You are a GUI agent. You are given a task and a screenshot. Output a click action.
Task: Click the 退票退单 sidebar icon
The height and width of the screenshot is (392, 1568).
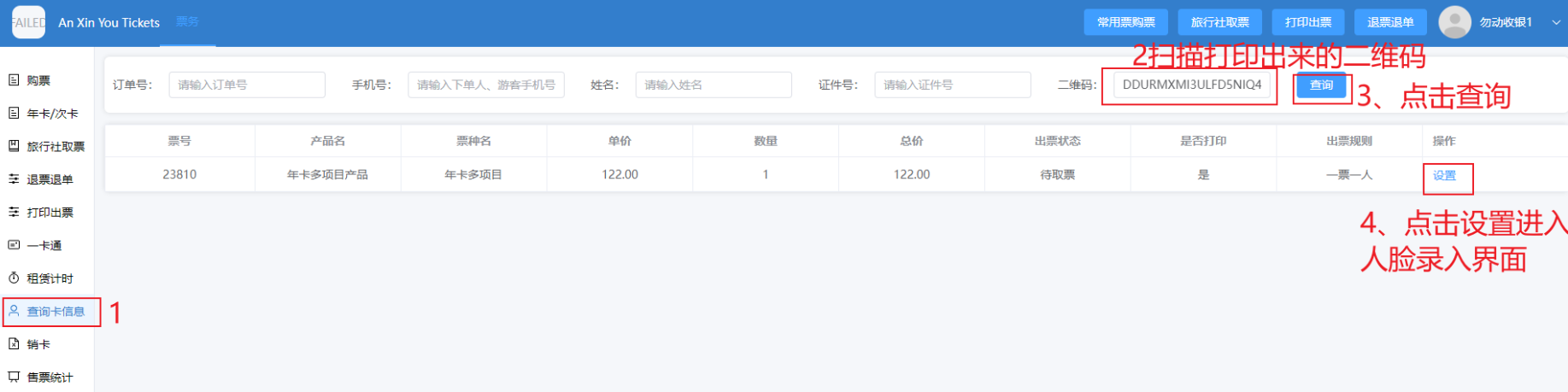(14, 179)
